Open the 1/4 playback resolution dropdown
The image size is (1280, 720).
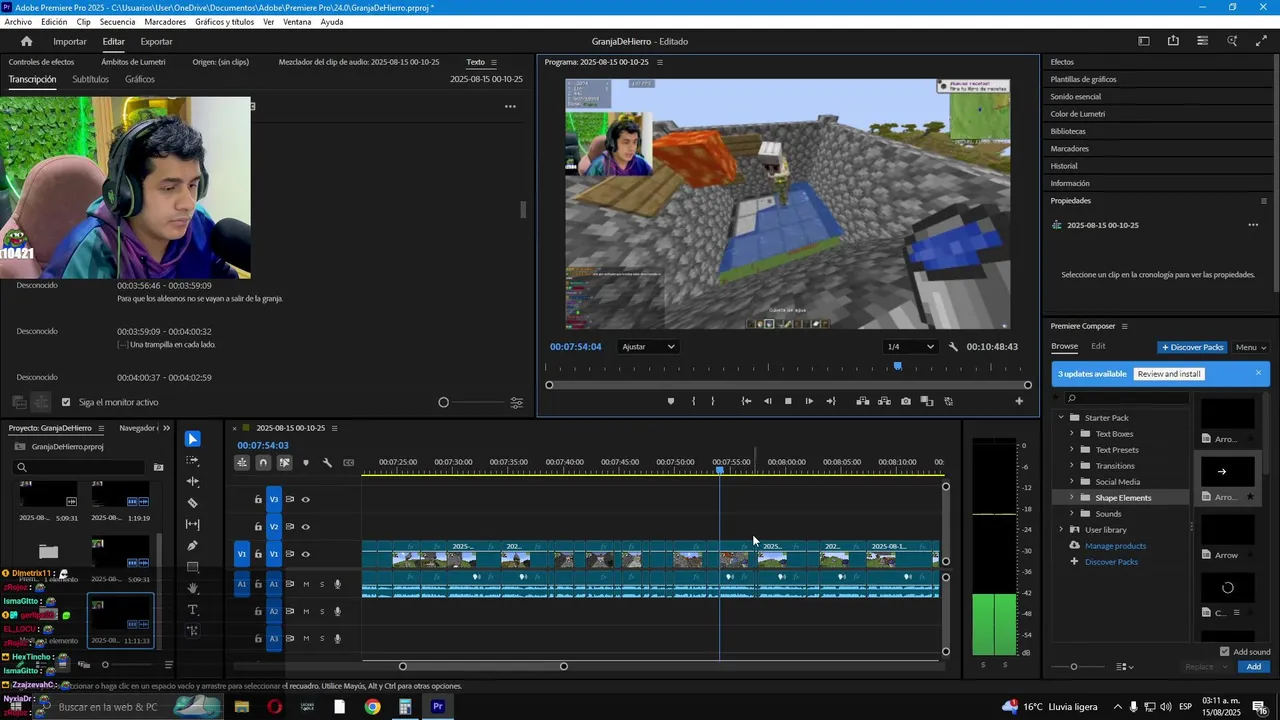pos(910,347)
